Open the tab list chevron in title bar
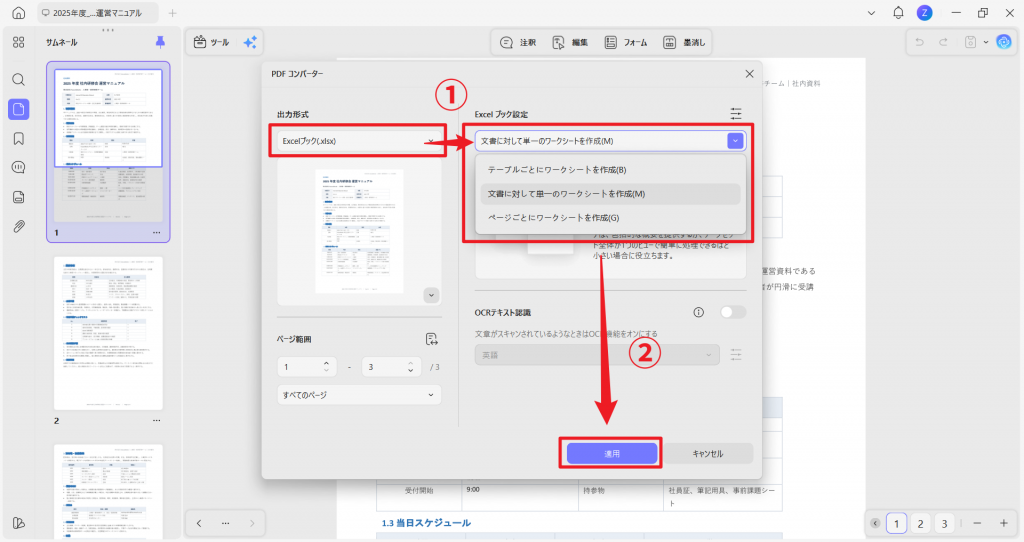Screen dimensions: 1024x542 coord(871,13)
